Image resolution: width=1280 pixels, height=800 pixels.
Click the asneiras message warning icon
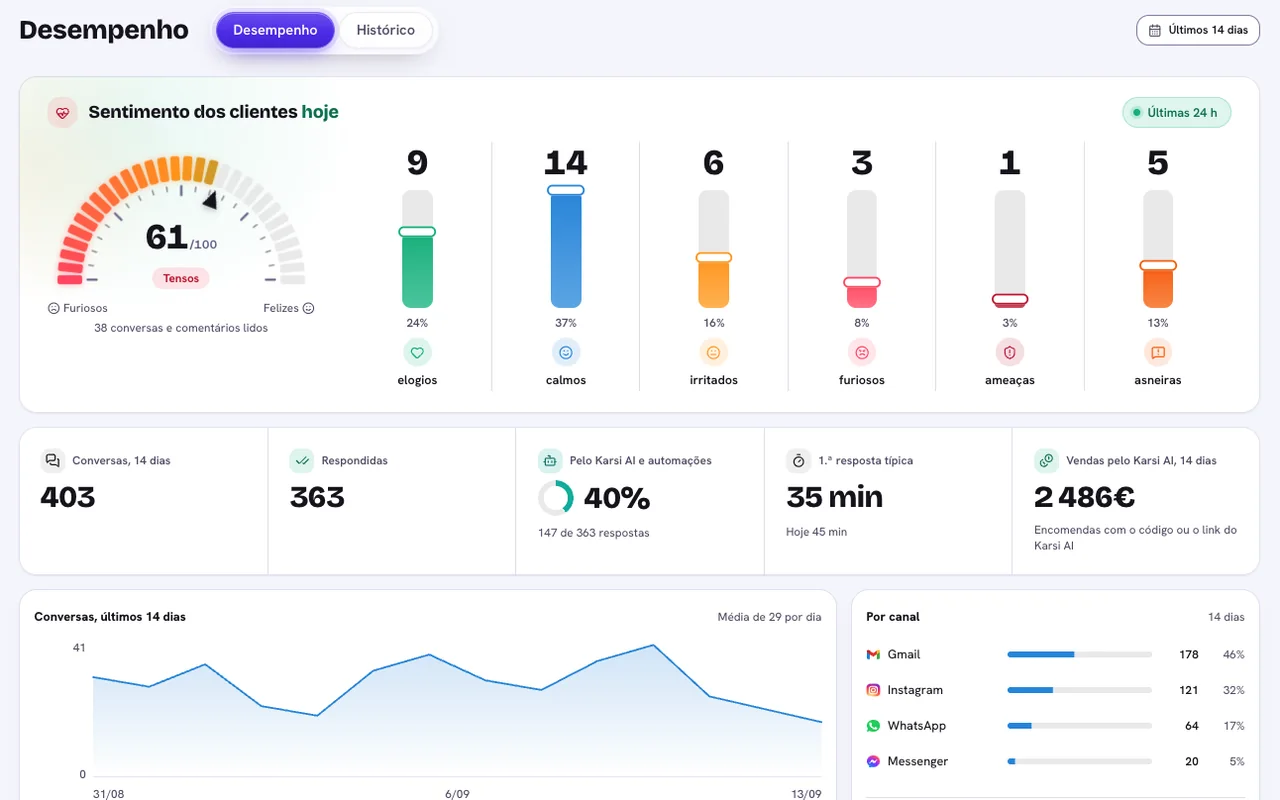point(1158,352)
